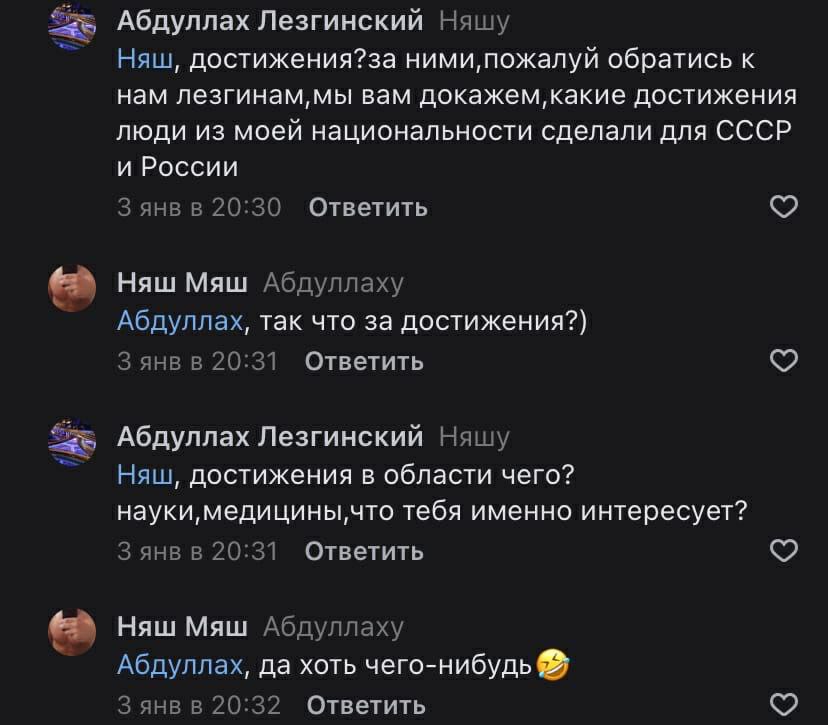This screenshot has width=828, height=725.
Task: Open the "3 янв в 20:32" timestamp
Action: click(x=198, y=704)
